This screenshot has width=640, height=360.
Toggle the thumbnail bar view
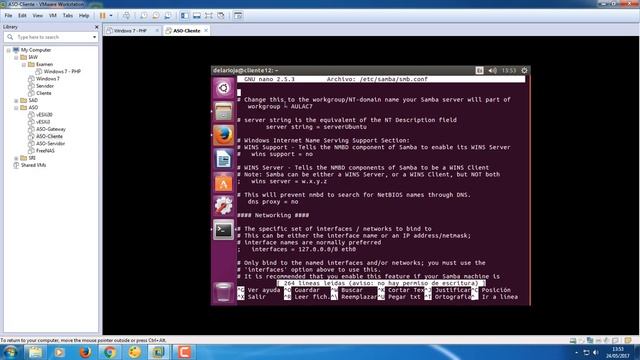coord(196,16)
